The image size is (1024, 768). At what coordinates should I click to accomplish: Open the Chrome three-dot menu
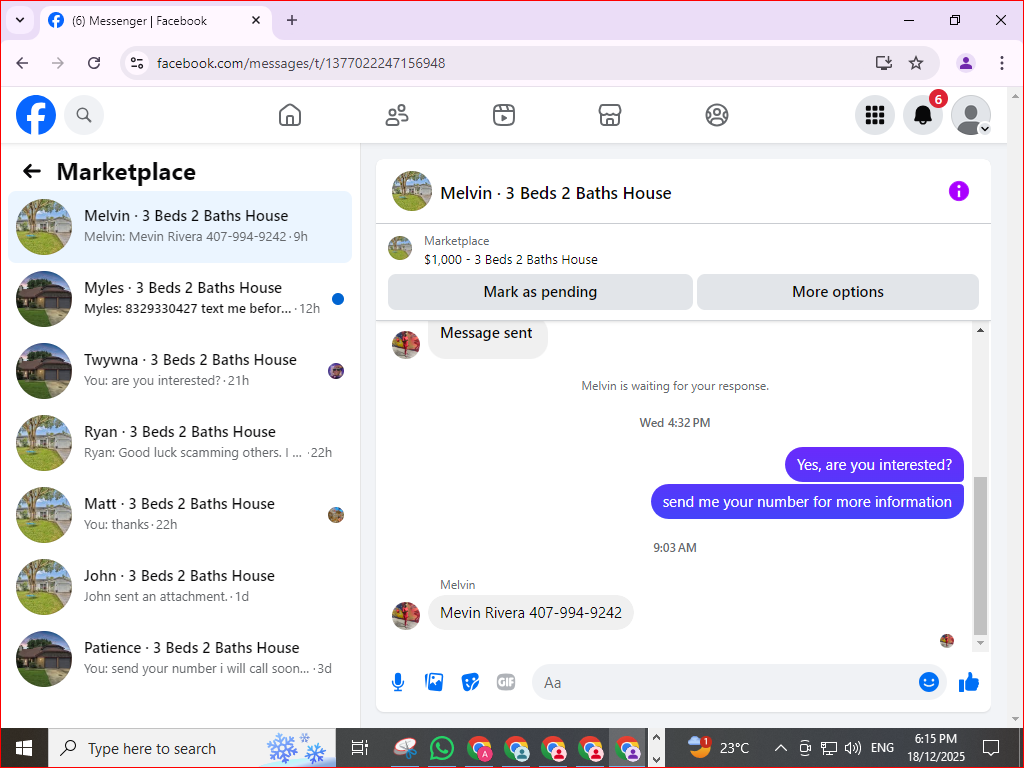pyautogui.click(x=1002, y=63)
